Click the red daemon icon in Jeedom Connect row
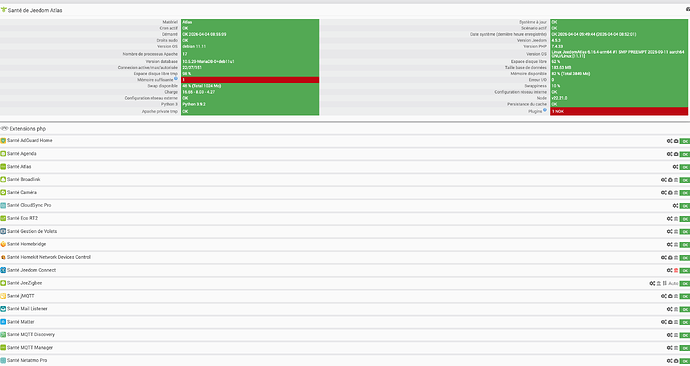 pyautogui.click(x=676, y=270)
